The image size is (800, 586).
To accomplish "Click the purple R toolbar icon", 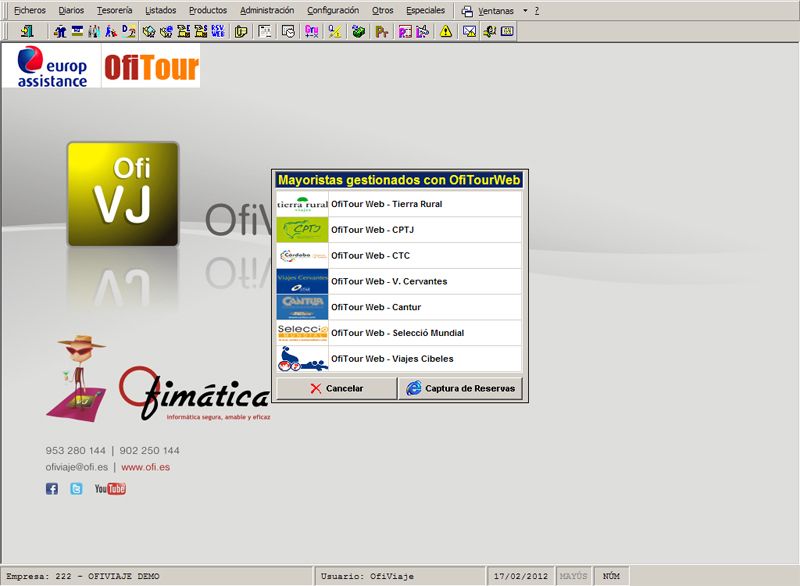I will click(x=405, y=32).
